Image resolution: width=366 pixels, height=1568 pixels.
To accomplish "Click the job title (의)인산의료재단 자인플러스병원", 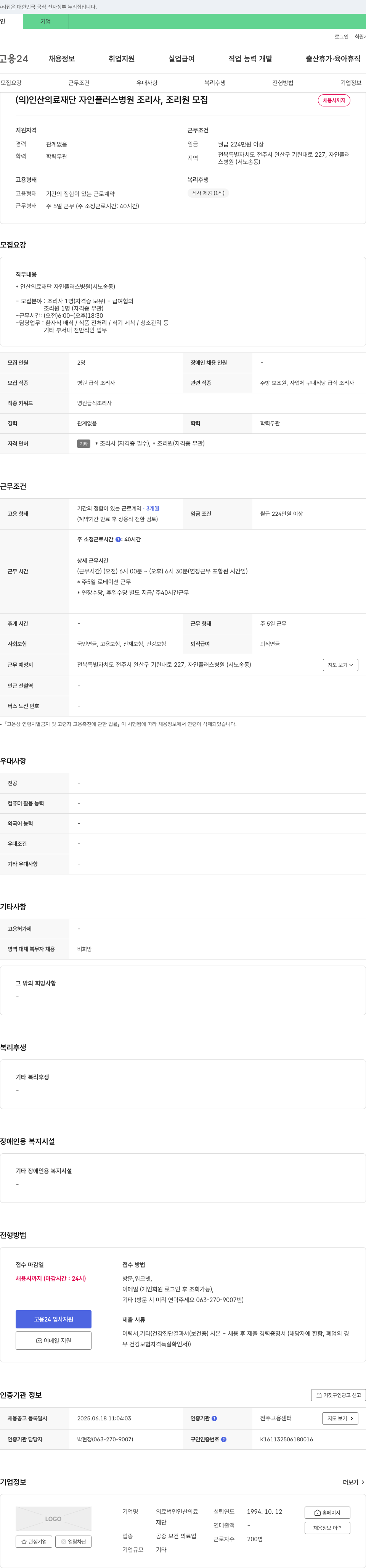I will pos(111,99).
